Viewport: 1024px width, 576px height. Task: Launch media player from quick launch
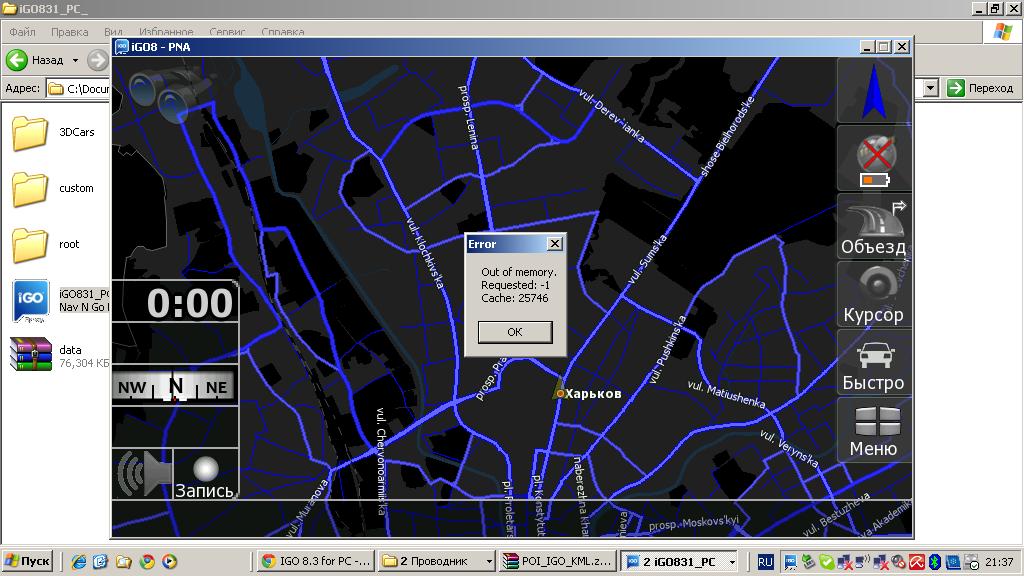coord(170,562)
